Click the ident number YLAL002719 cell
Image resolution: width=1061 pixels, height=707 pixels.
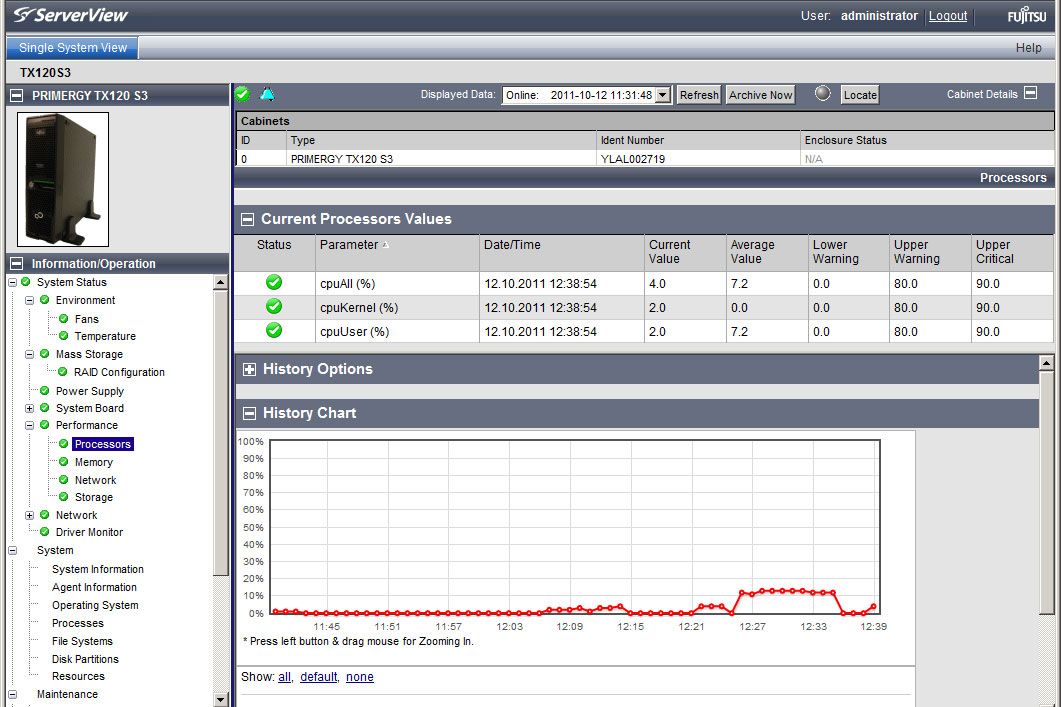(x=698, y=159)
